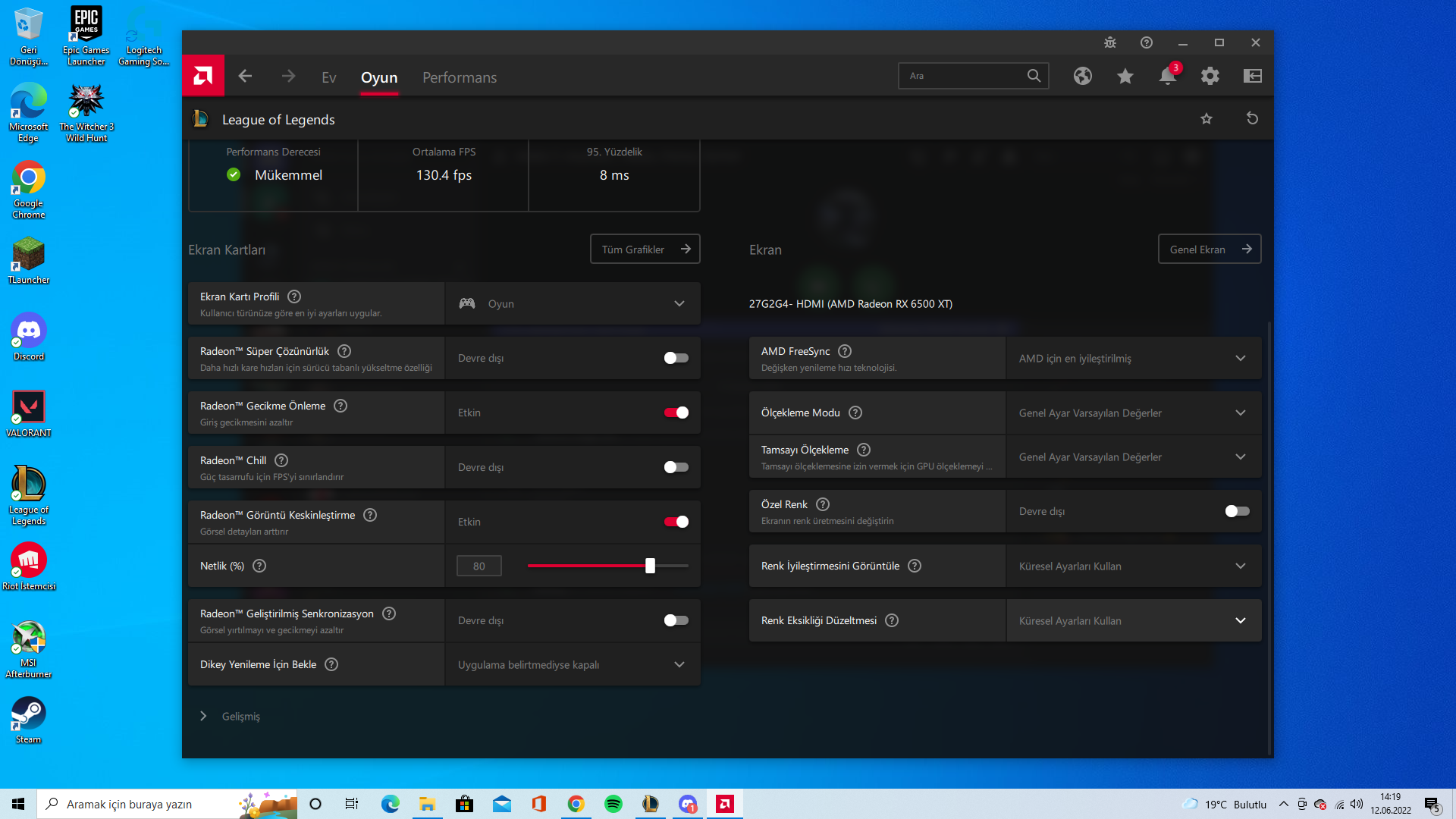The height and width of the screenshot is (819, 1456).
Task: Switch to the Performans tab
Action: [x=459, y=76]
